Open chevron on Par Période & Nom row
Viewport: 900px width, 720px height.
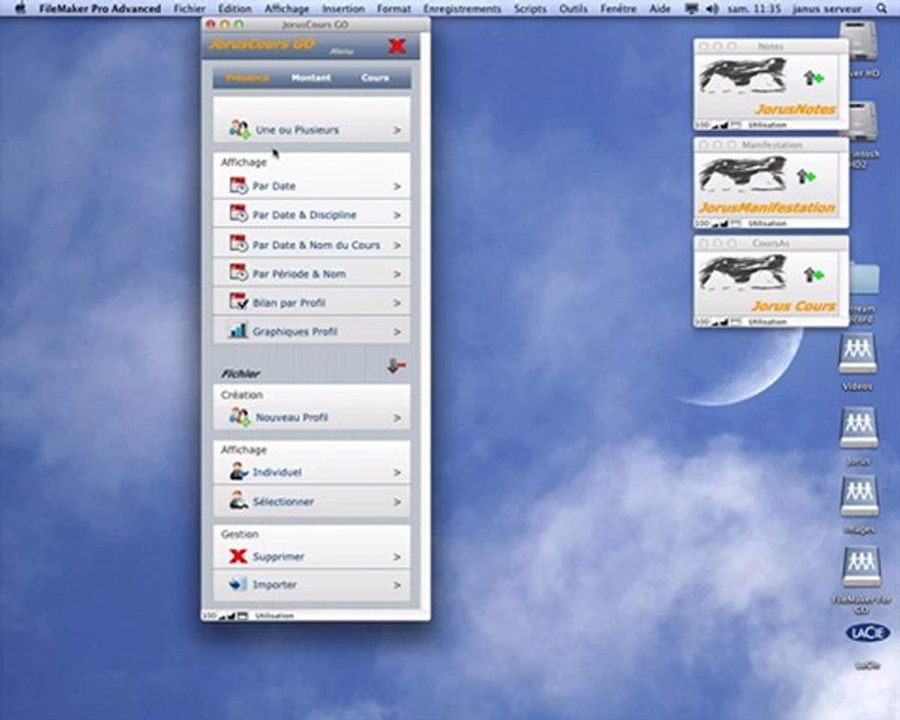tap(397, 274)
